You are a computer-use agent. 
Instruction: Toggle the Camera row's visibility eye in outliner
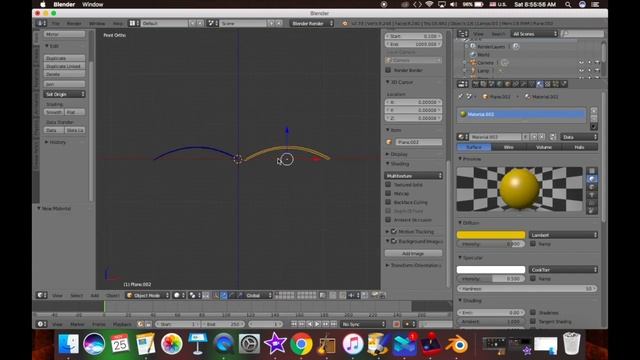(x=581, y=62)
